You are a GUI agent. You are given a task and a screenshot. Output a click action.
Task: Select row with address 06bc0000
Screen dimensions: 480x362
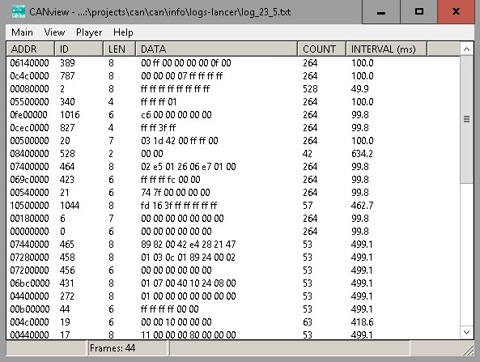(x=233, y=283)
